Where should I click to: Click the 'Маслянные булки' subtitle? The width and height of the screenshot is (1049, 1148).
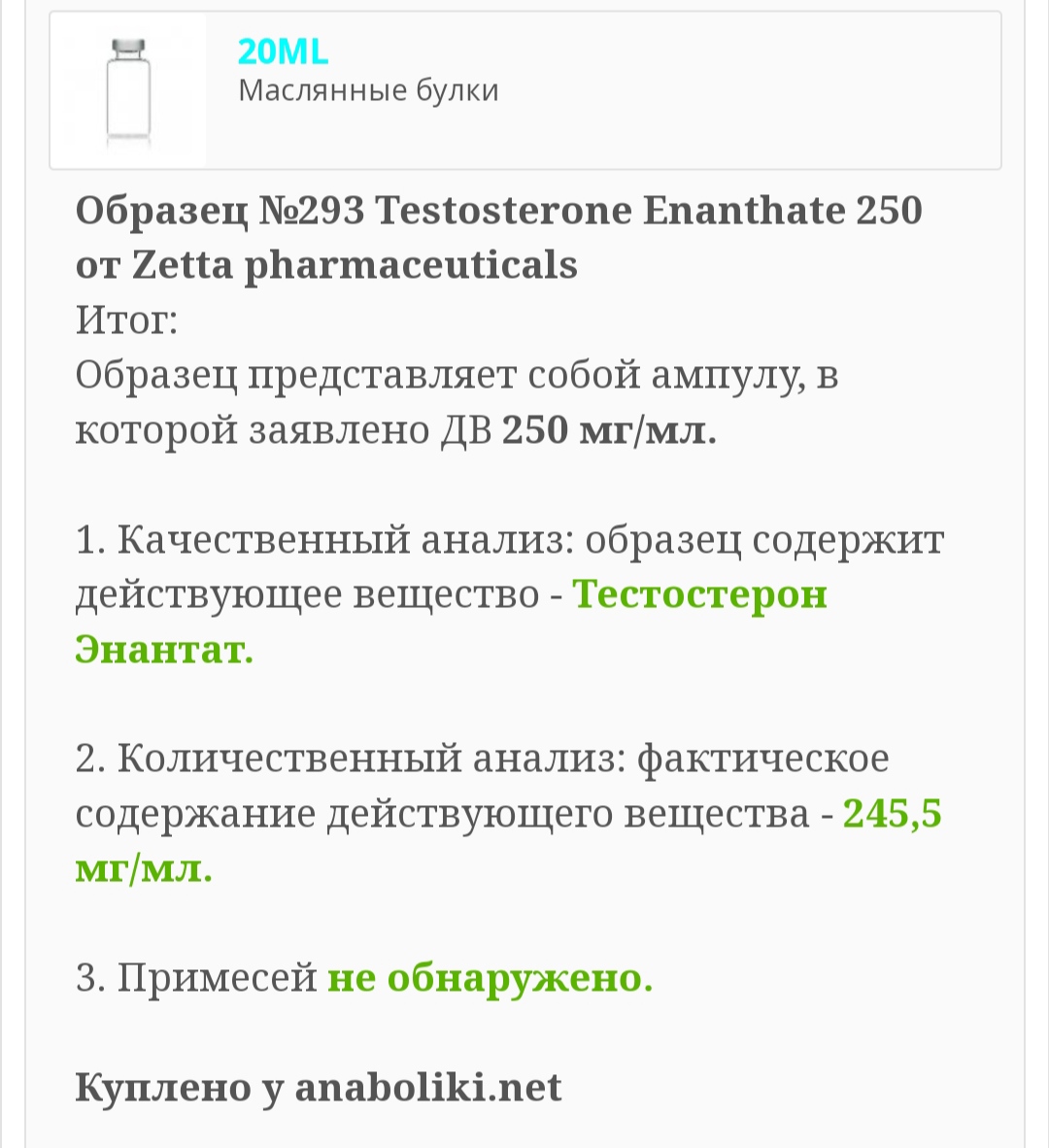368,90
